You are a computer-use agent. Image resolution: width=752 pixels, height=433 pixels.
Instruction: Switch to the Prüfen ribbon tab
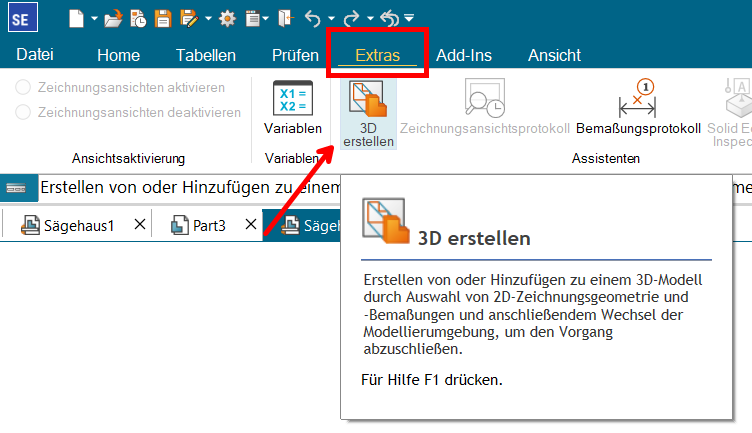(295, 55)
